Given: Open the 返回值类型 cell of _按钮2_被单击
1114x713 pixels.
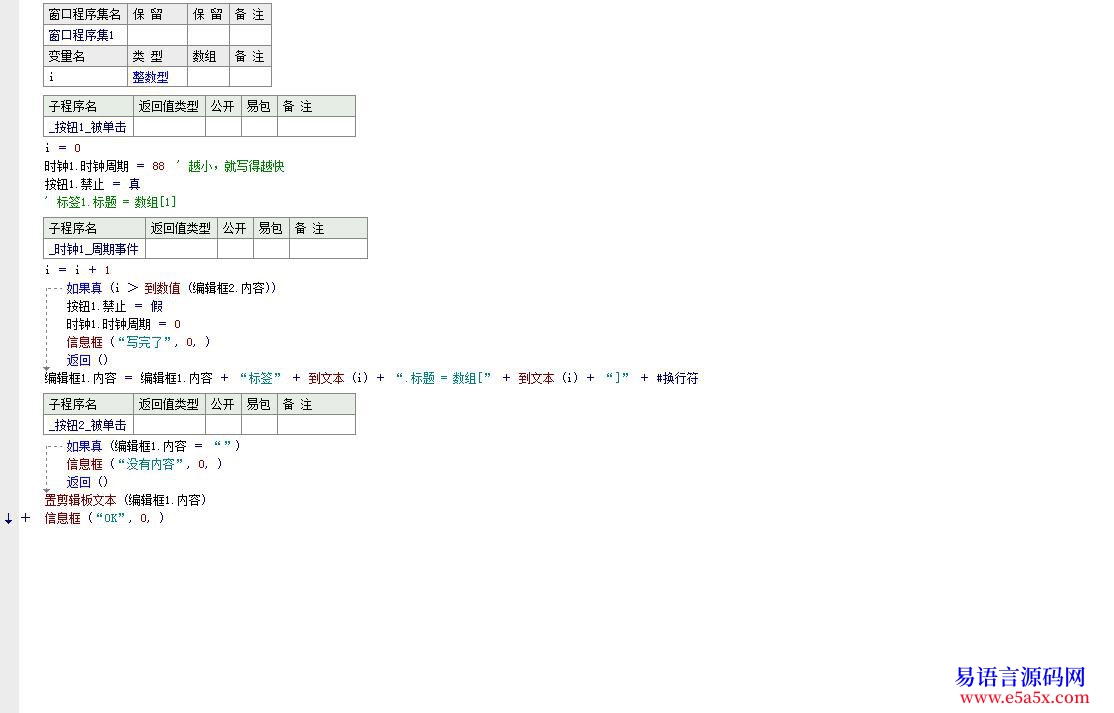Looking at the screenshot, I should (169, 425).
